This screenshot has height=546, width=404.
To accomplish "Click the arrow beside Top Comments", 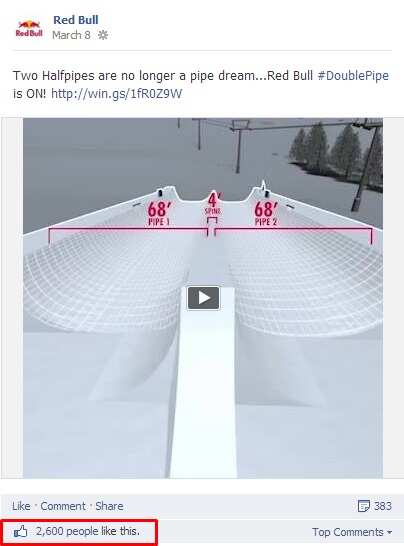I will point(389,532).
